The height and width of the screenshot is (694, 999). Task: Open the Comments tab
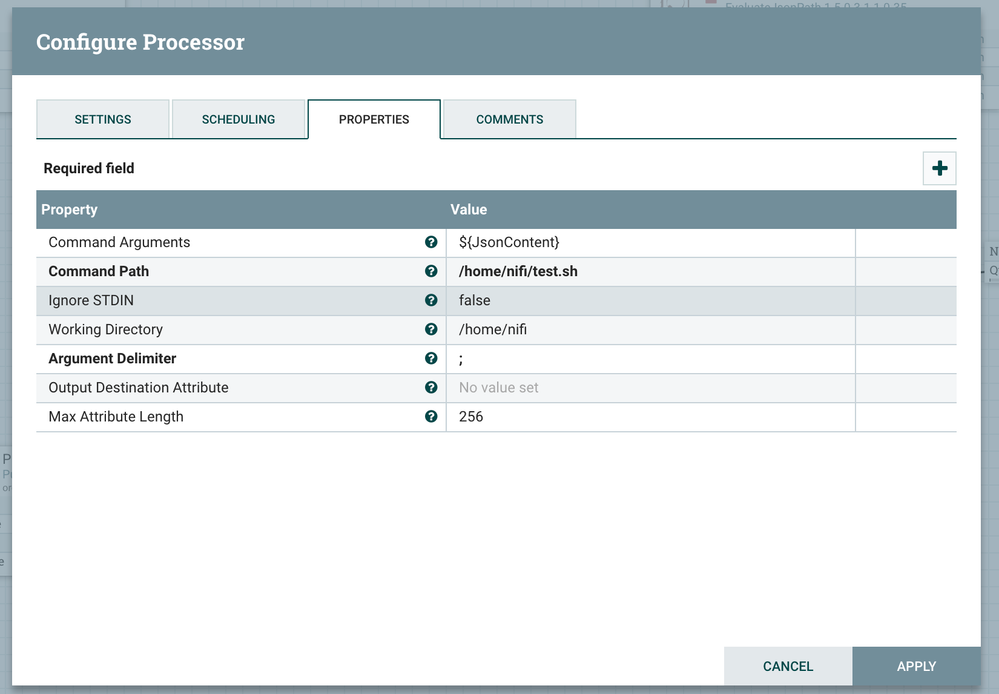coord(509,119)
